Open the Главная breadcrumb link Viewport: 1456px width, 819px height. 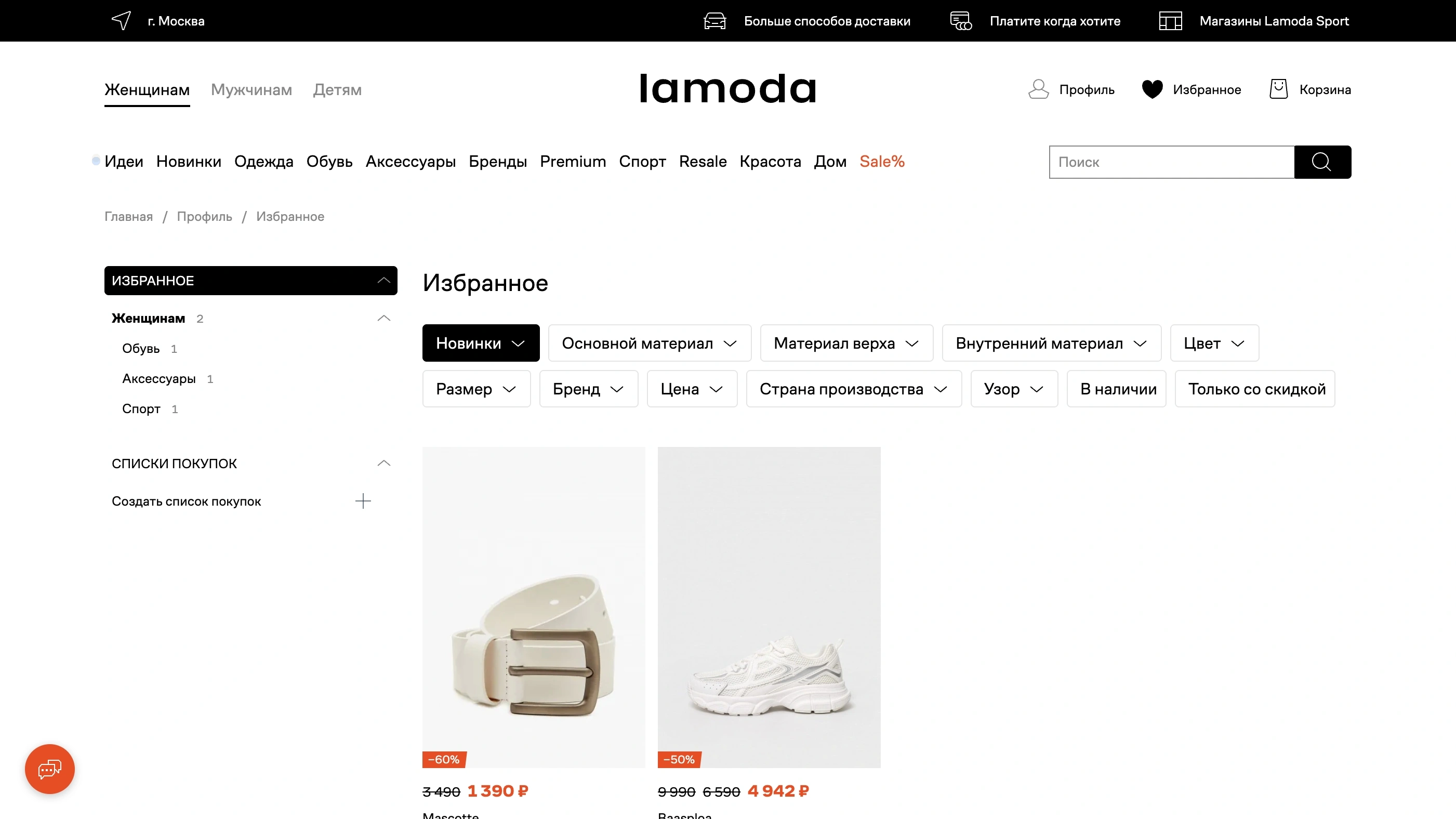tap(128, 217)
